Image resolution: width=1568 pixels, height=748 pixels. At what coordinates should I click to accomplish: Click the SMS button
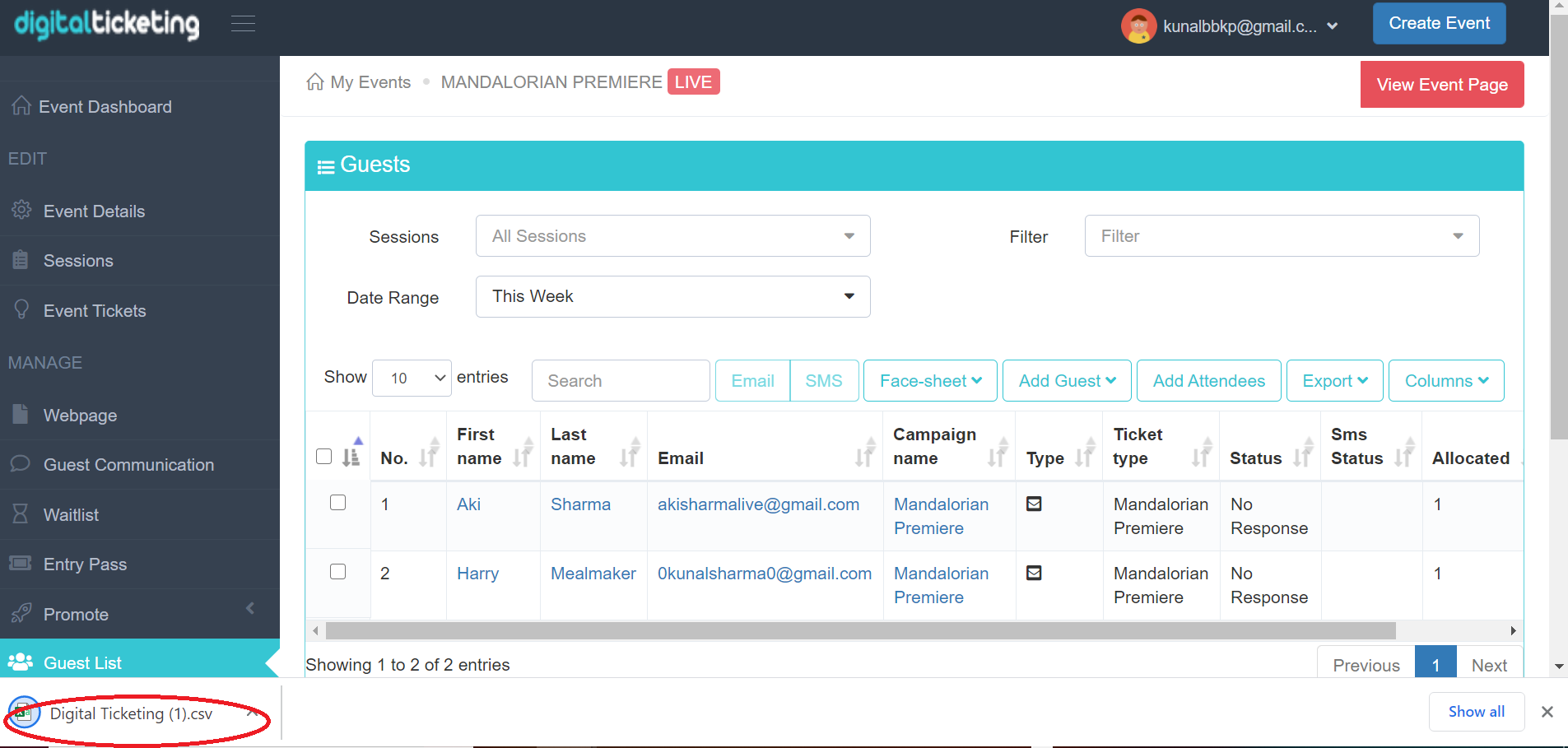[824, 380]
